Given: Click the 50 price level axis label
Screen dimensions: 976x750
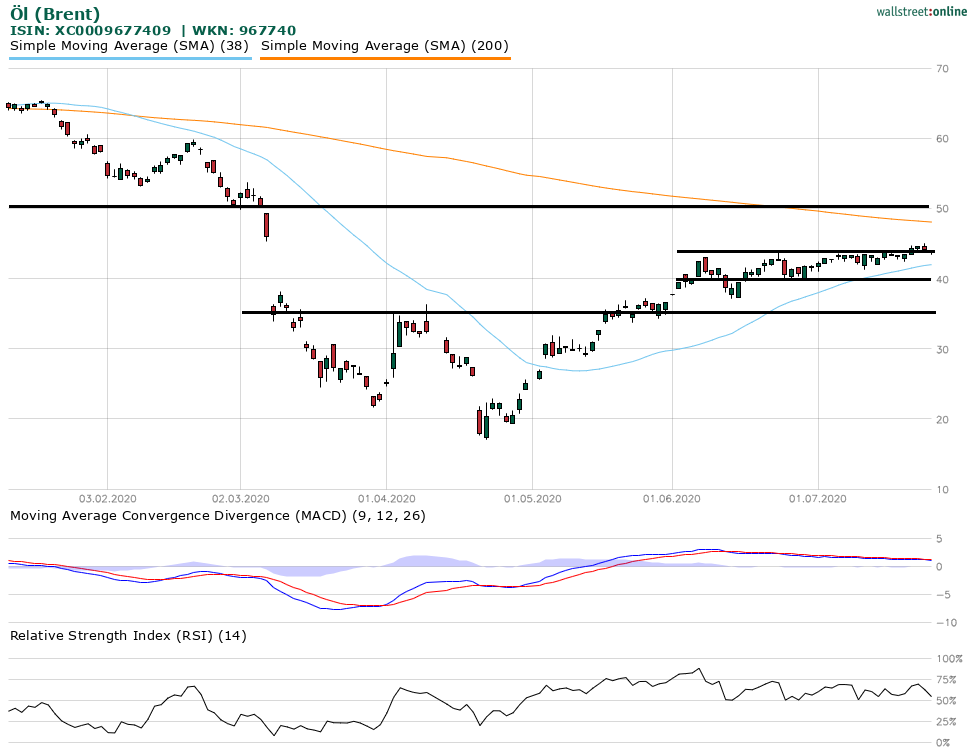Looking at the screenshot, I should click(x=942, y=209).
